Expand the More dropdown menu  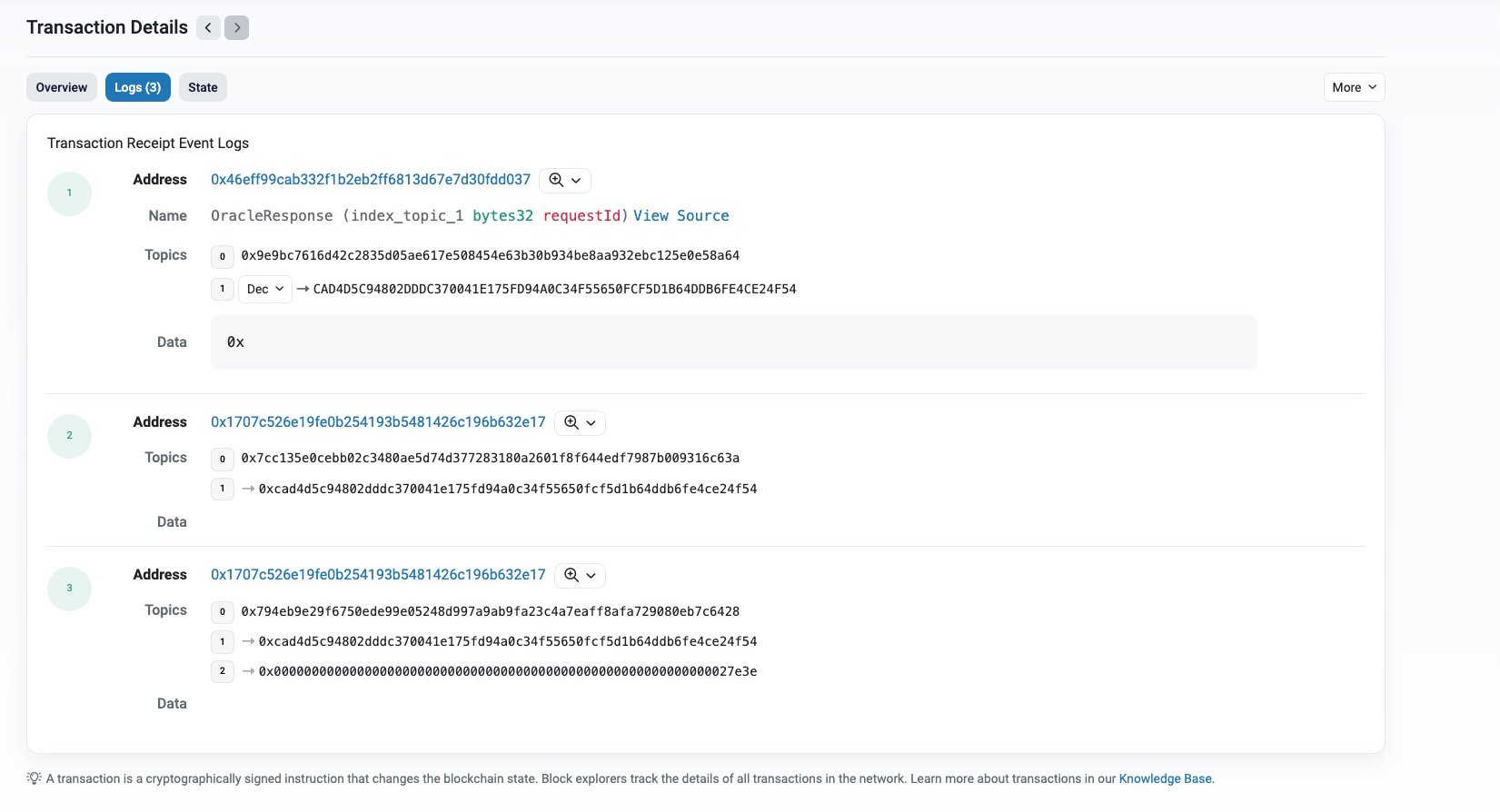(x=1354, y=87)
